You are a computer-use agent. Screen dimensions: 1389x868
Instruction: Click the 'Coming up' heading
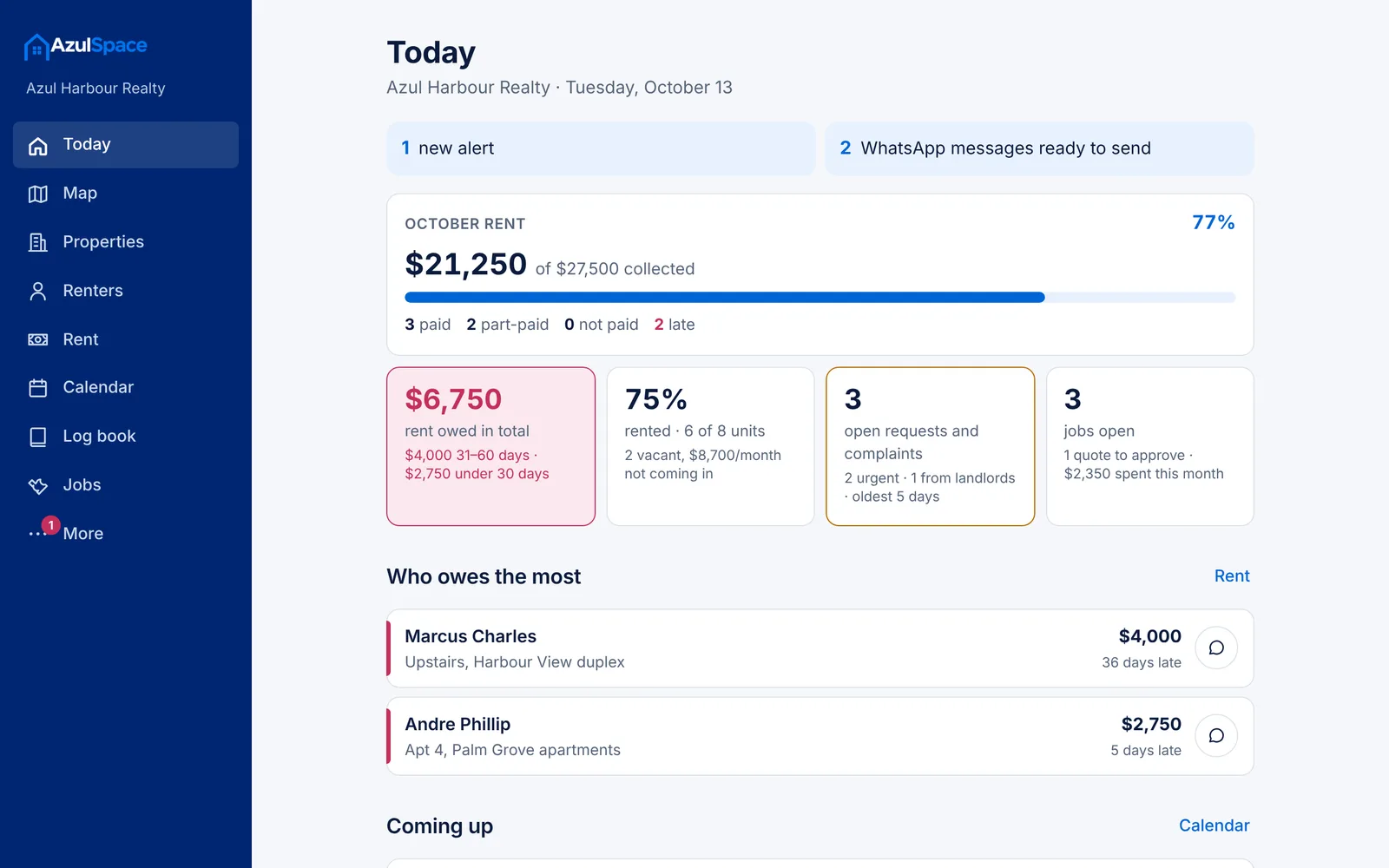pos(439,826)
